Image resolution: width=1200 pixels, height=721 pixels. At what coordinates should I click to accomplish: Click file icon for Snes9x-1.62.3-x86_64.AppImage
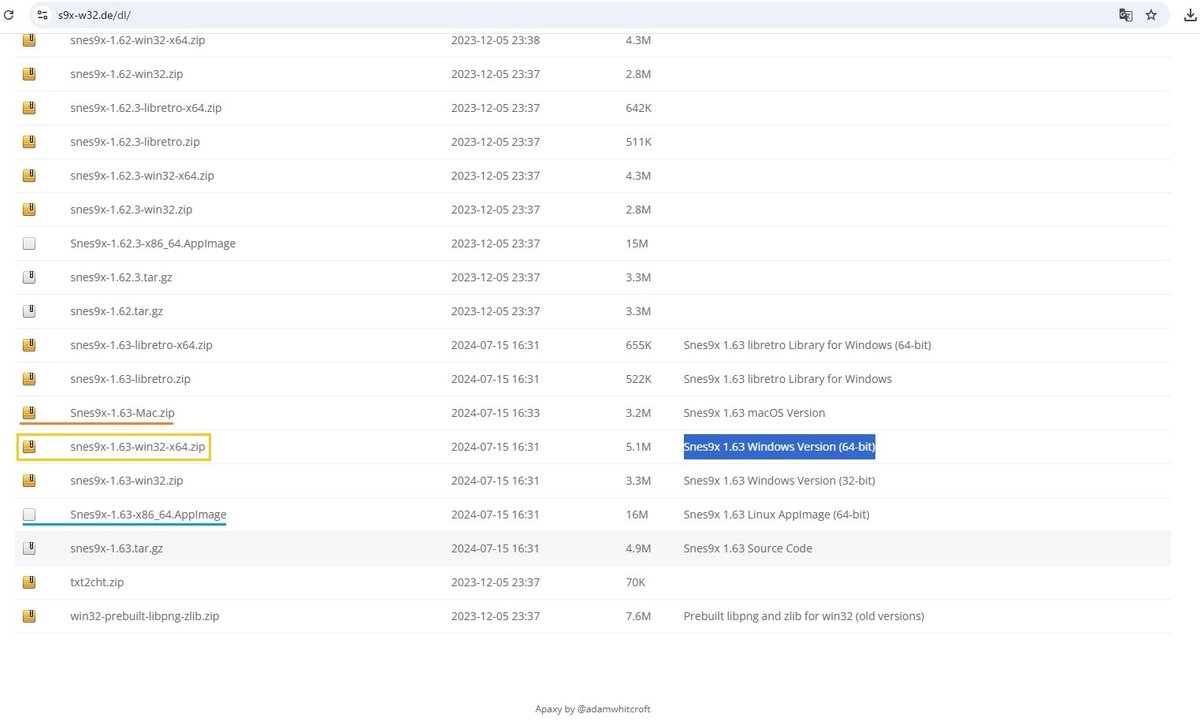tap(29, 244)
